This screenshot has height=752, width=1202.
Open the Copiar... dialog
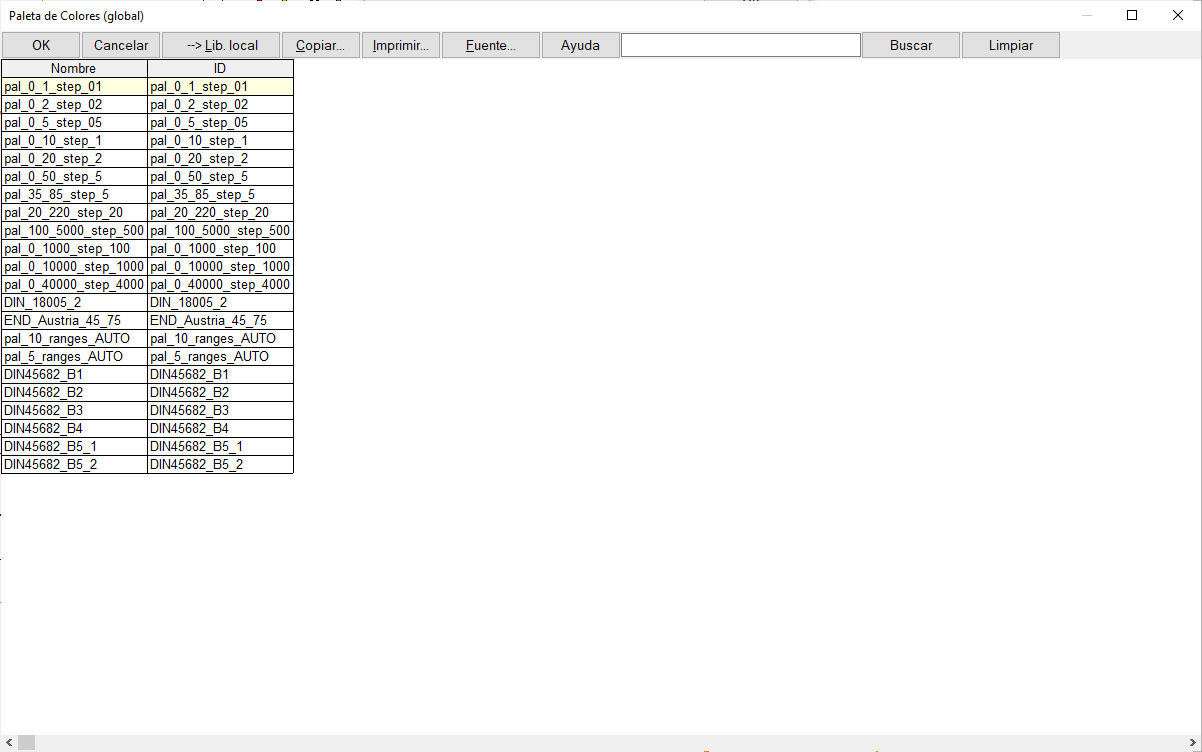click(x=321, y=45)
